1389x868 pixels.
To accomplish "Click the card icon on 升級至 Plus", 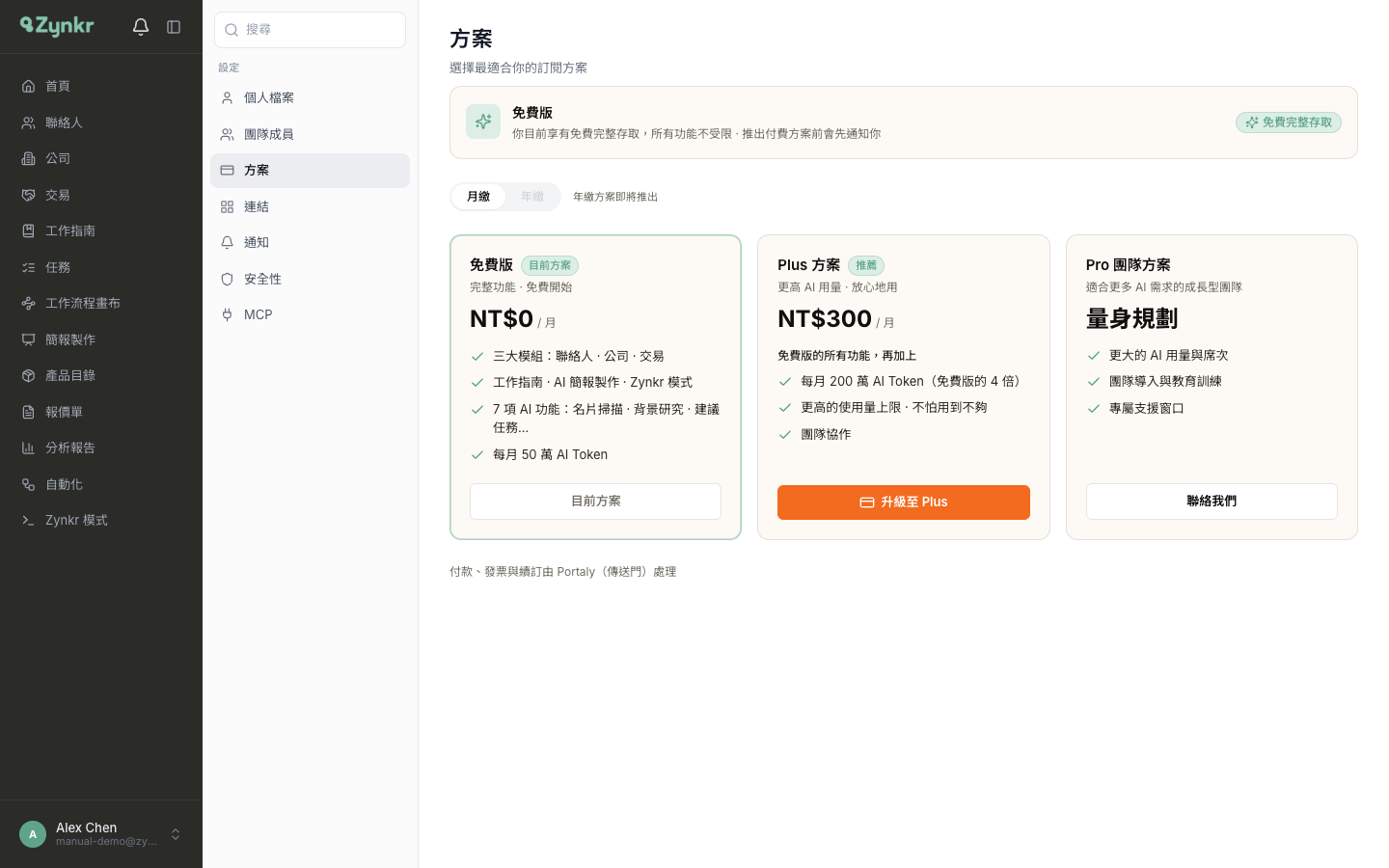I will (x=867, y=502).
